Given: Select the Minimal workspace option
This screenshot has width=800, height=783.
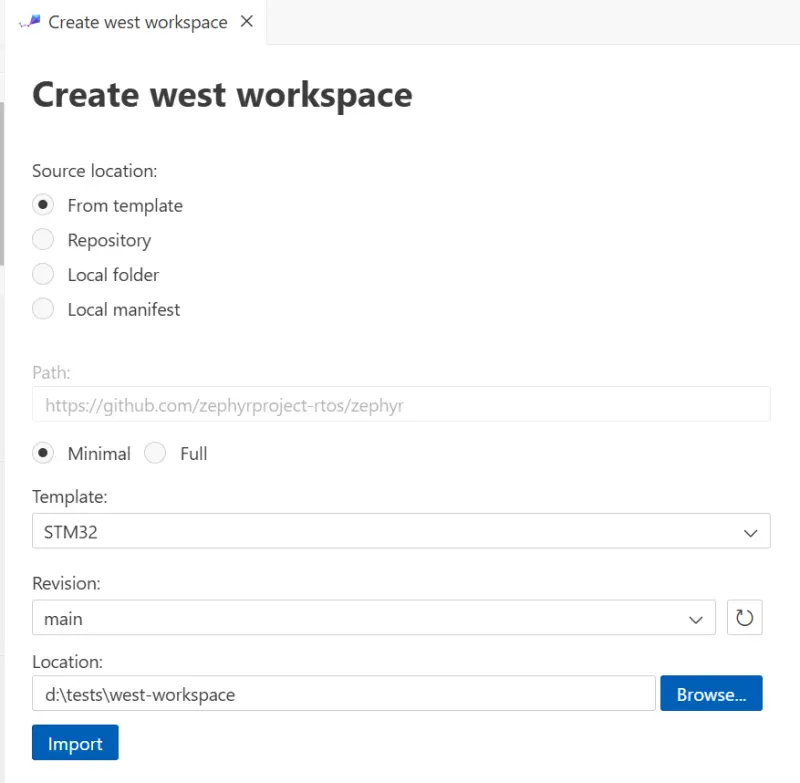Looking at the screenshot, I should pyautogui.click(x=43, y=453).
